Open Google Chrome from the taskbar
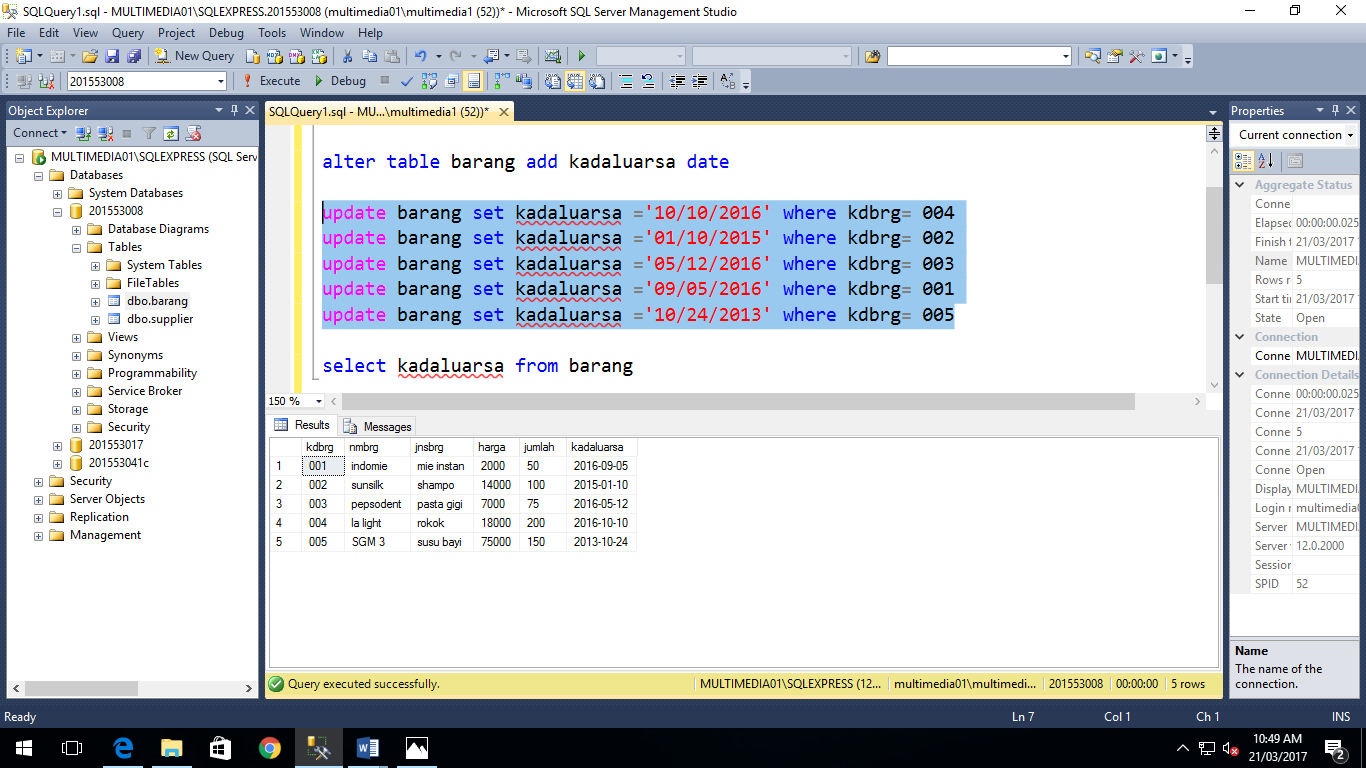This screenshot has width=1366, height=768. point(269,747)
